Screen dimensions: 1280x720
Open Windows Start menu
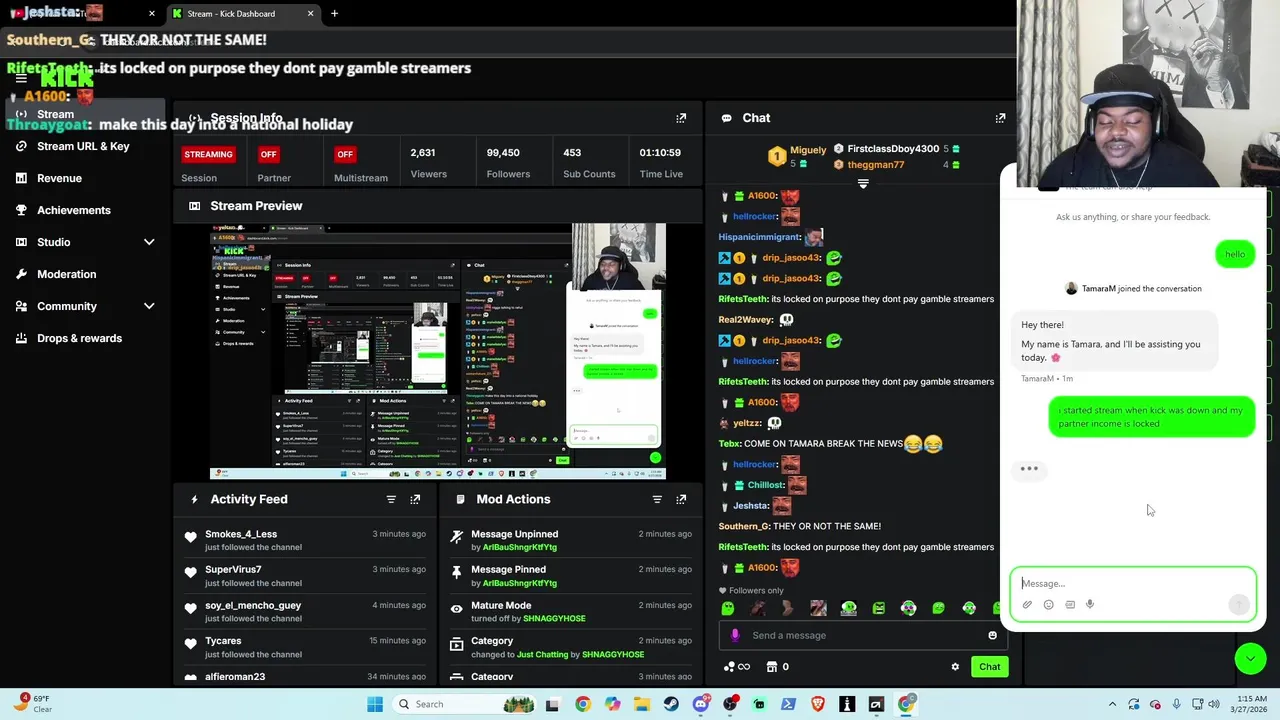point(375,704)
